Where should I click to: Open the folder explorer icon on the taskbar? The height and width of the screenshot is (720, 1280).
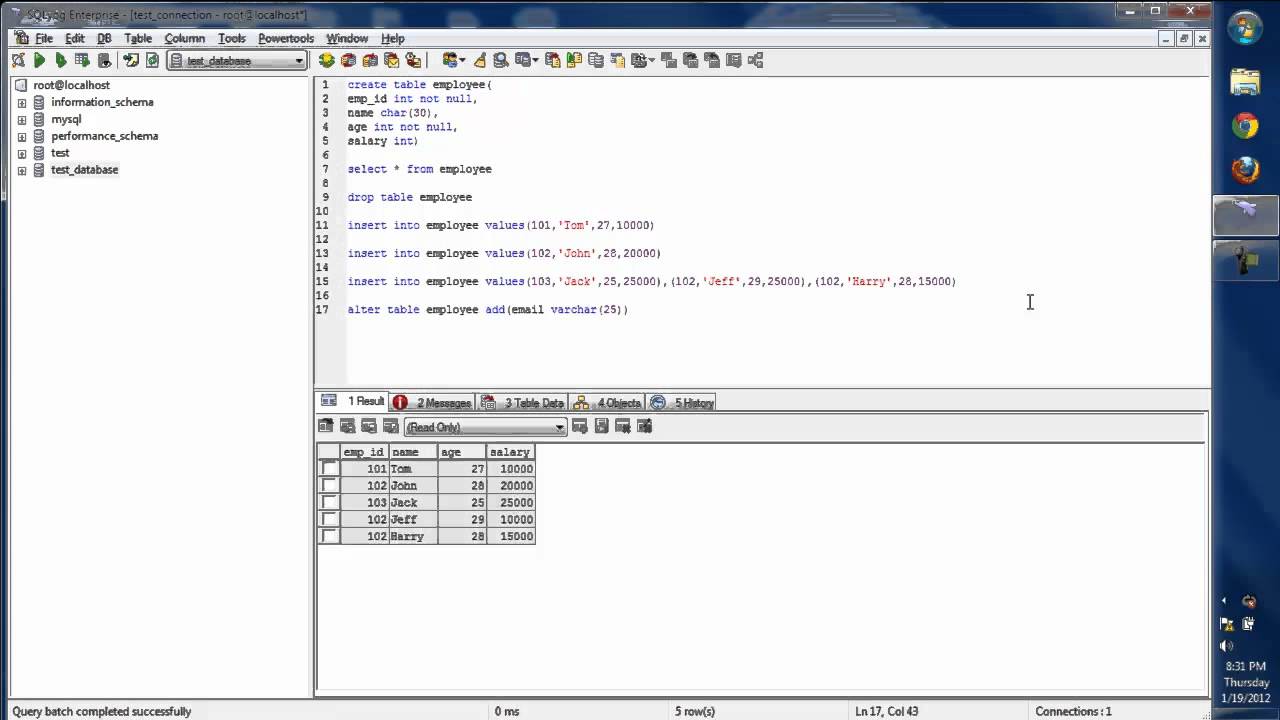(x=1245, y=82)
